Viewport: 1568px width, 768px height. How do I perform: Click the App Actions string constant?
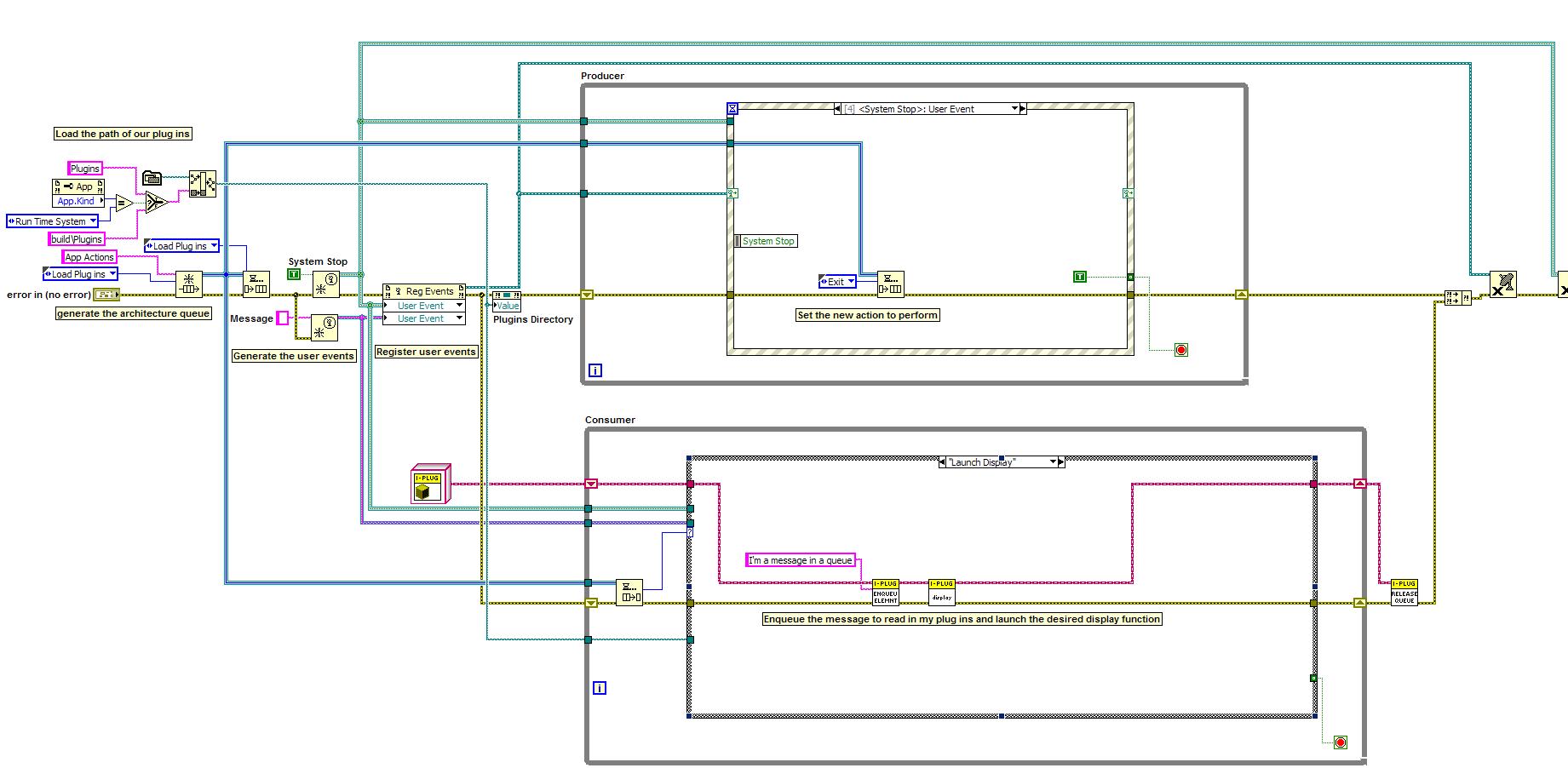[x=89, y=257]
